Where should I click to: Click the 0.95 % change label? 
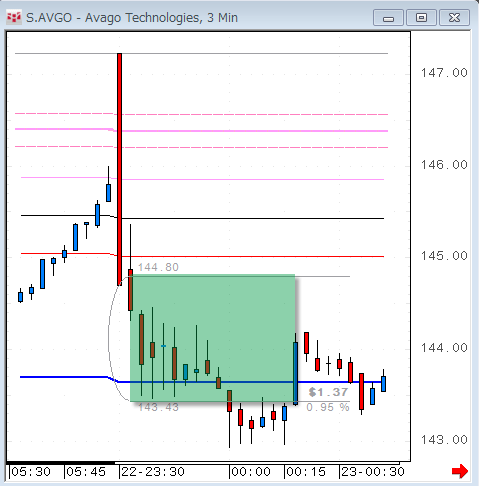point(328,407)
